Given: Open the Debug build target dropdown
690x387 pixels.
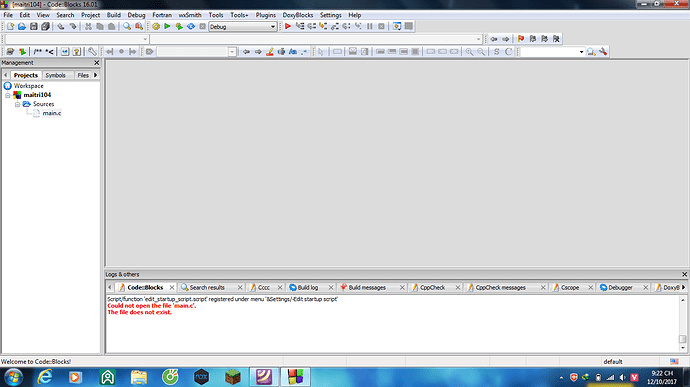Looking at the screenshot, I should pyautogui.click(x=242, y=26).
